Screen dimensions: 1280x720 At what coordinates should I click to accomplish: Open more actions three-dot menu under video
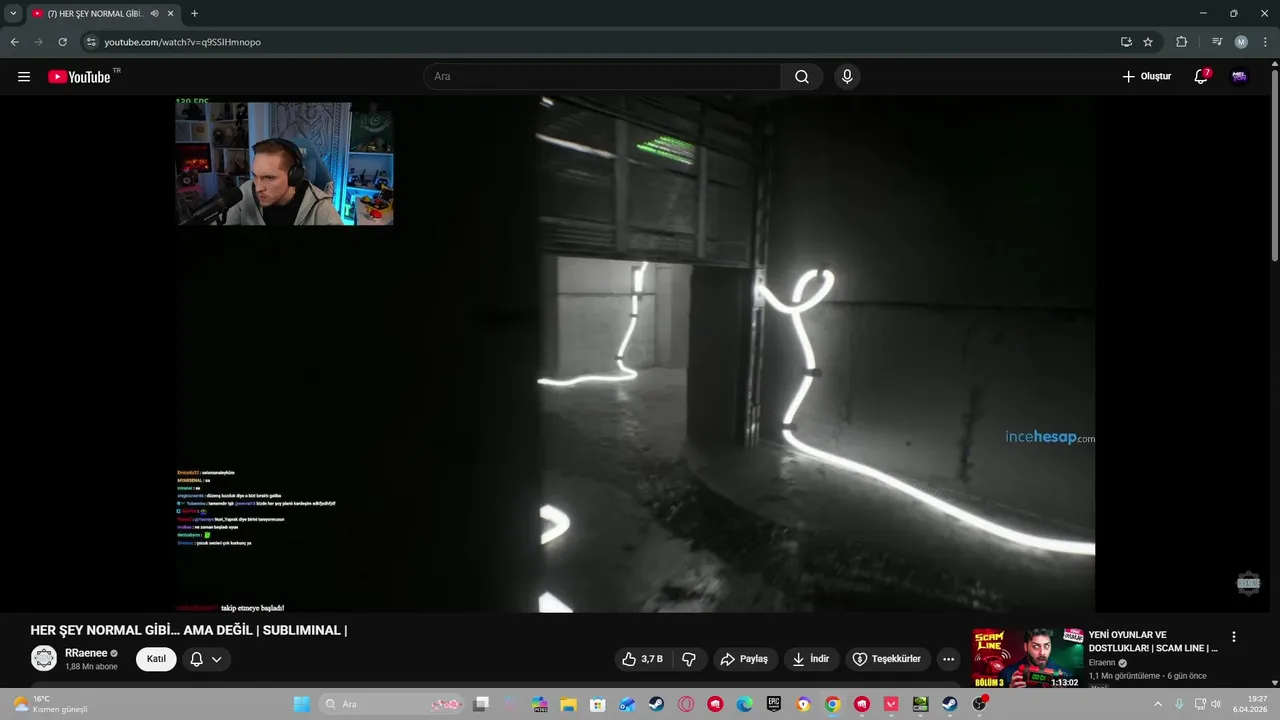pyautogui.click(x=948, y=659)
